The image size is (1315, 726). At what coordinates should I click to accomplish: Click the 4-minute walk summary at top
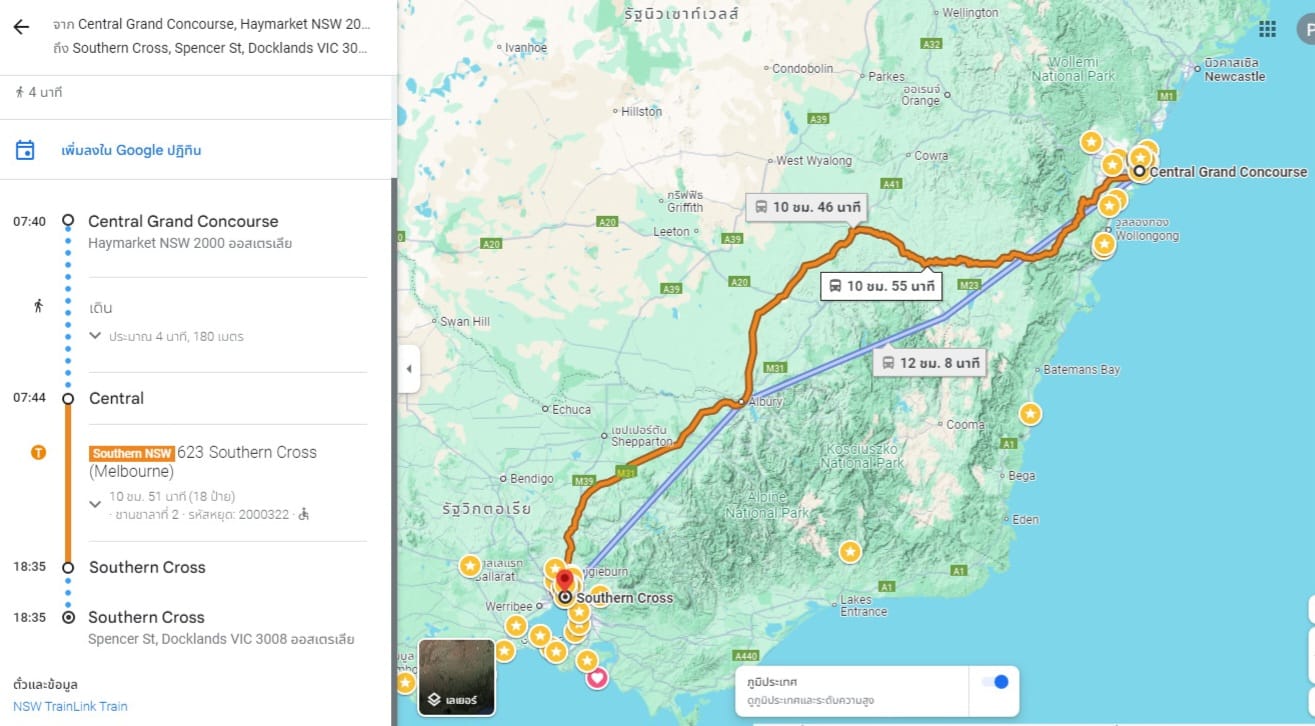39,92
